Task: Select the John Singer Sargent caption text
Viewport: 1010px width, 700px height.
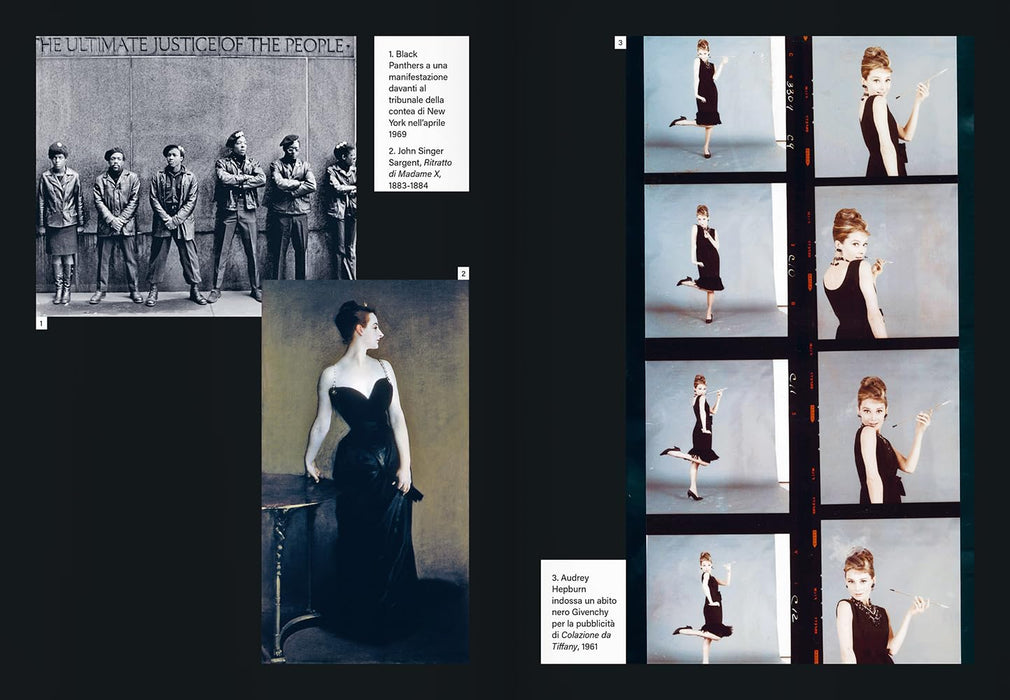Action: pos(420,168)
